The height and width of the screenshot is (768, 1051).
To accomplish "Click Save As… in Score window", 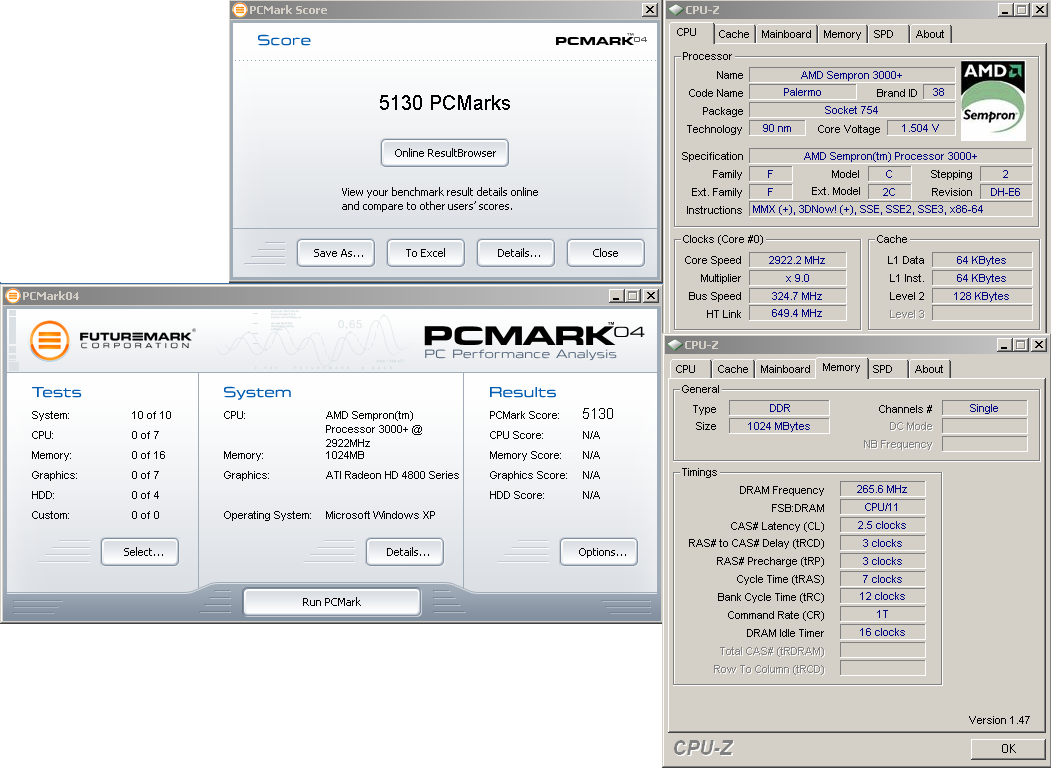I will coord(336,253).
